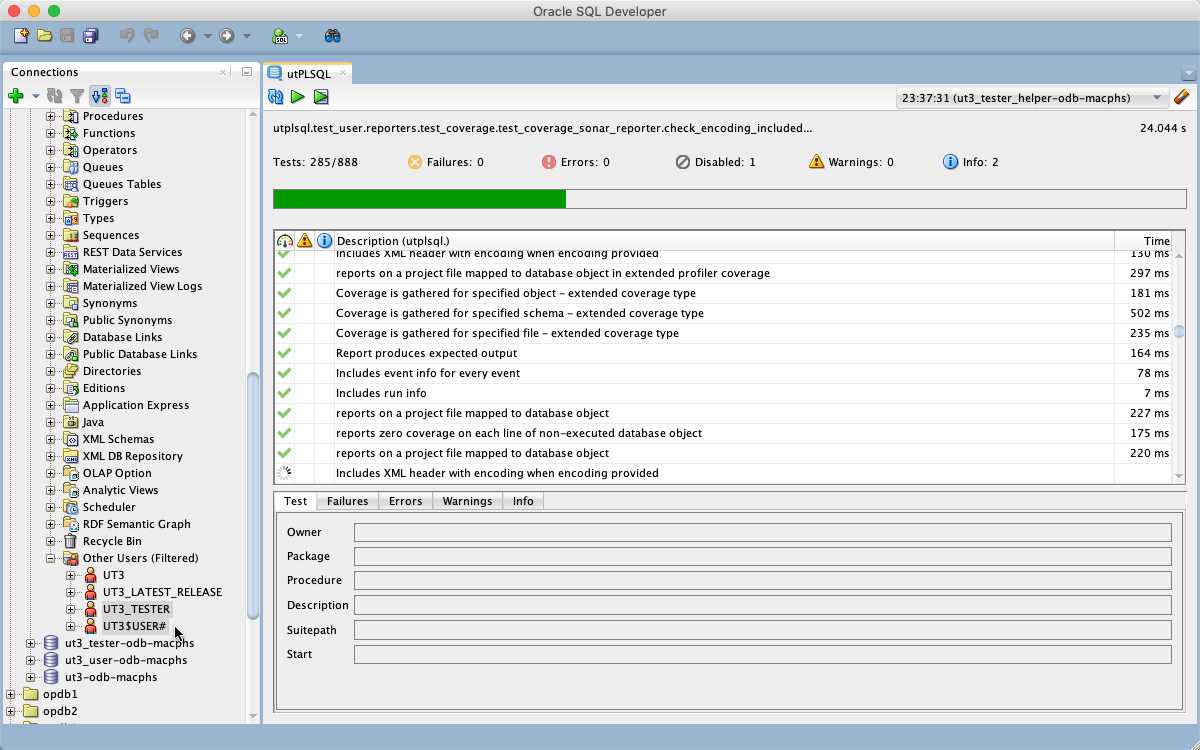Rerun tests with the green play icon
The image size is (1200, 750).
pyautogui.click(x=298, y=97)
